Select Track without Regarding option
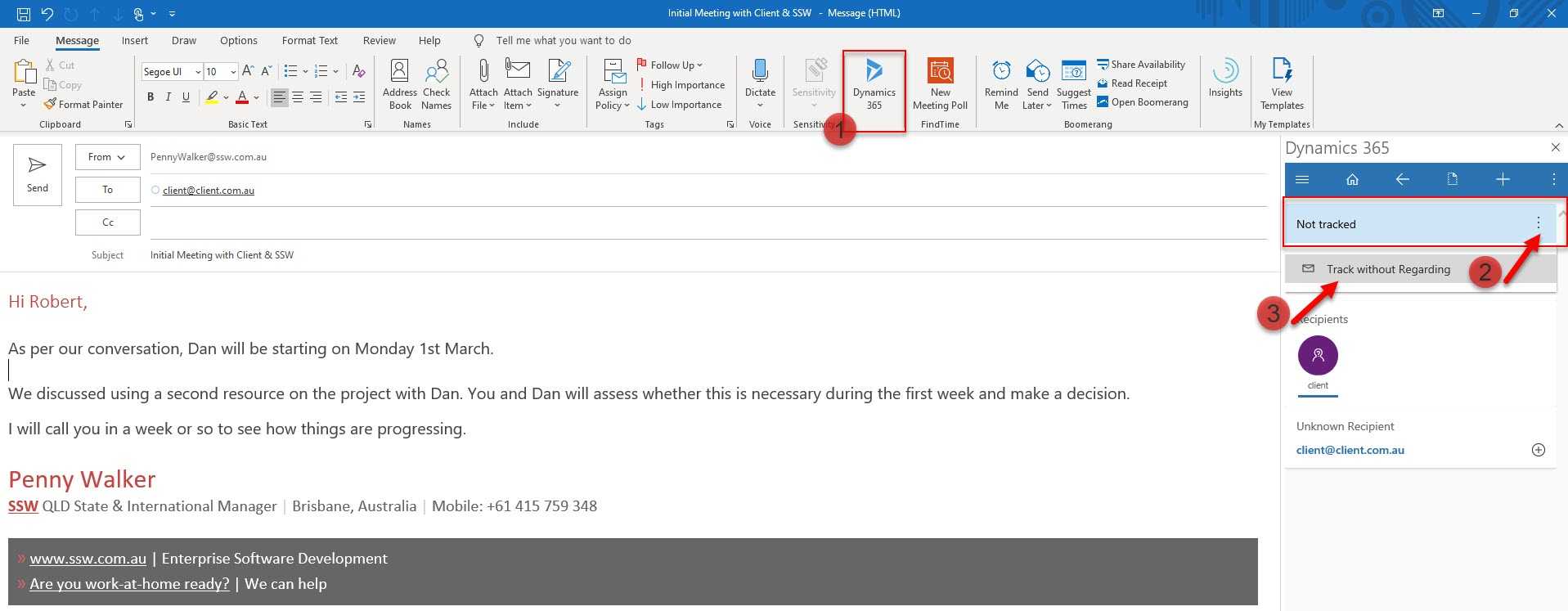1568x611 pixels. [x=1387, y=269]
